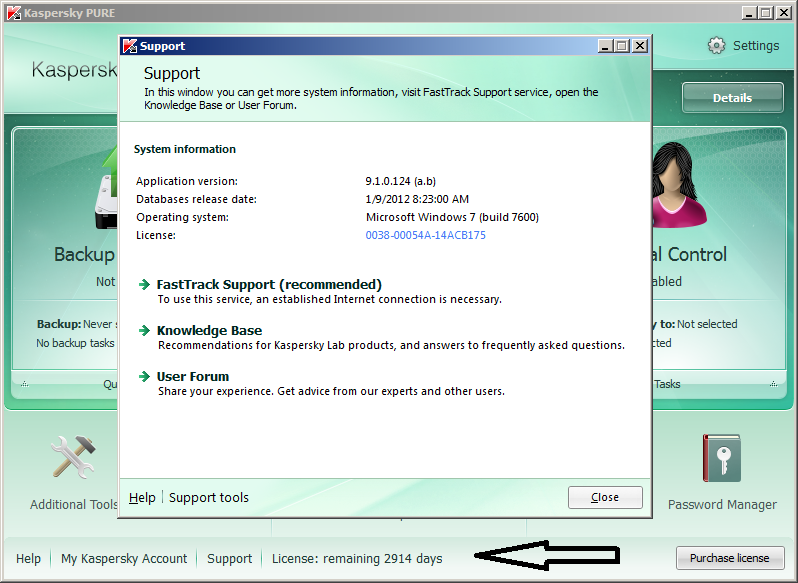Click No backup tasks text
The width and height of the screenshot is (798, 583).
75,343
